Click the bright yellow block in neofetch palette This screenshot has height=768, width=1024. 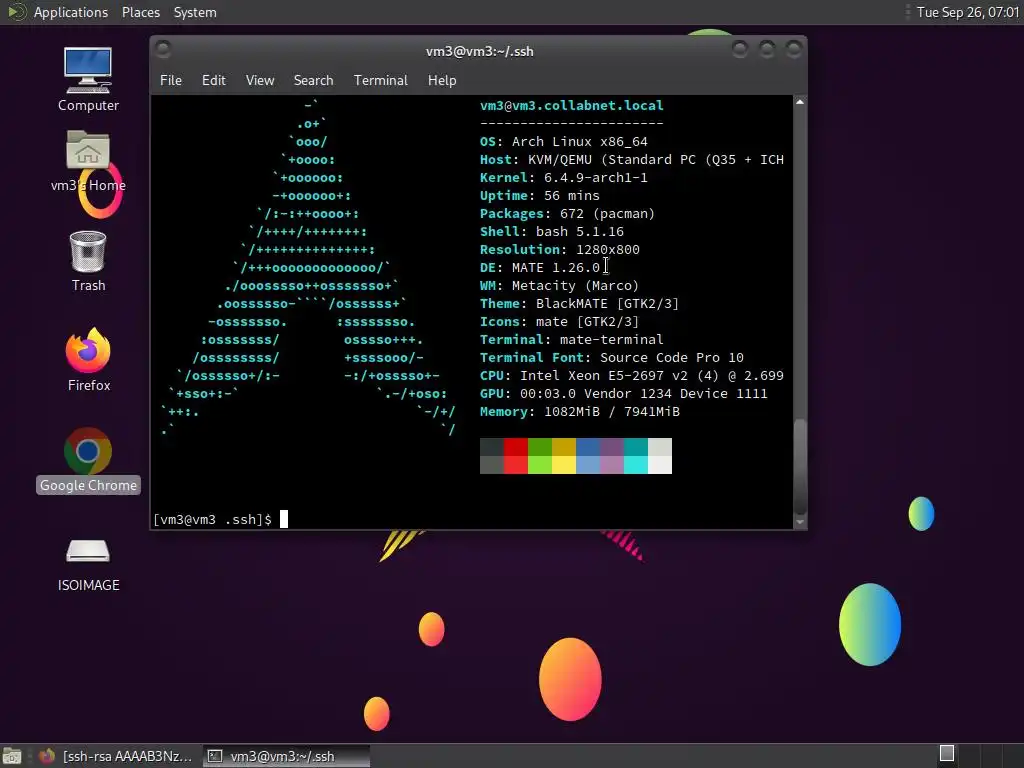[x=564, y=464]
